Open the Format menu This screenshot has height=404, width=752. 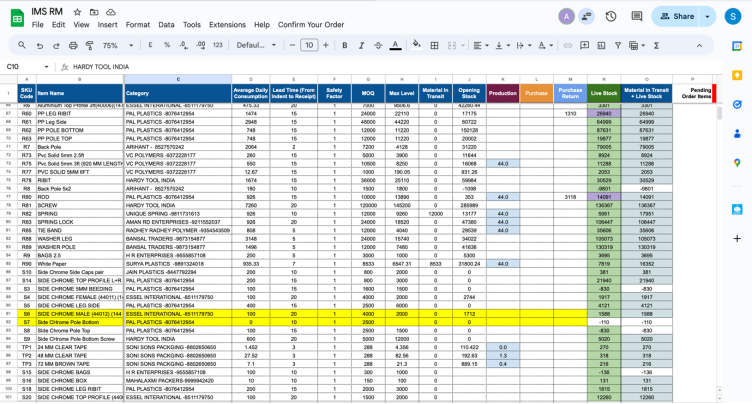pos(138,24)
